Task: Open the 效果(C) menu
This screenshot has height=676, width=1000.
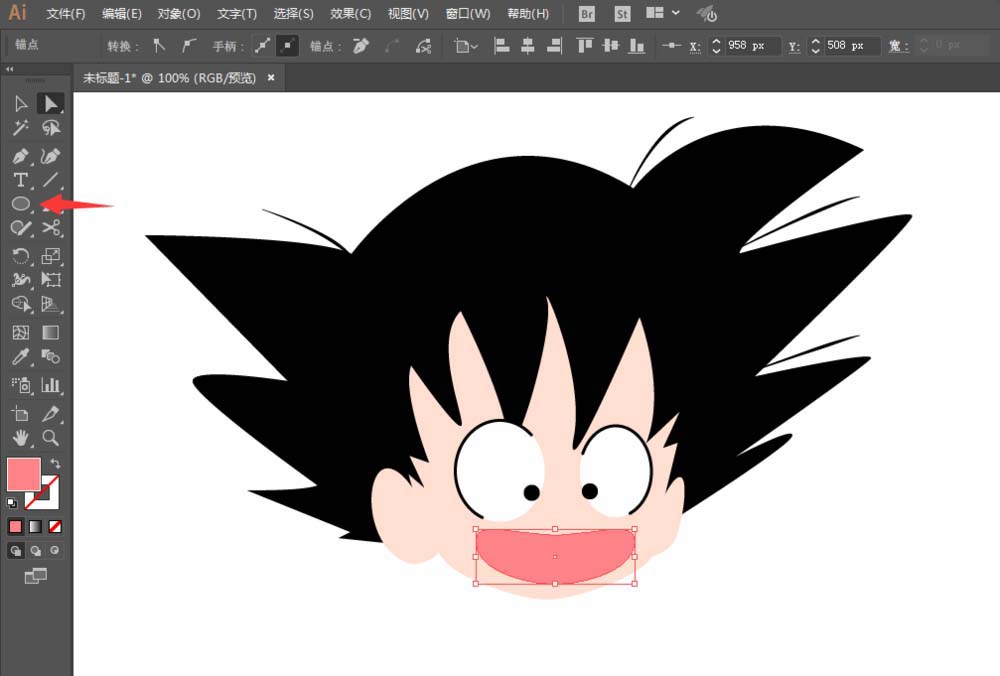Action: click(351, 13)
